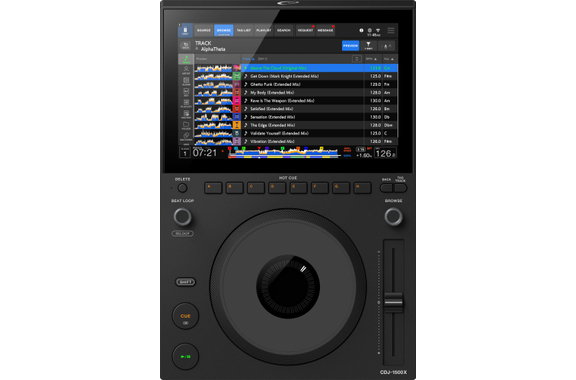Tap the globe network icon

click(x=370, y=31)
